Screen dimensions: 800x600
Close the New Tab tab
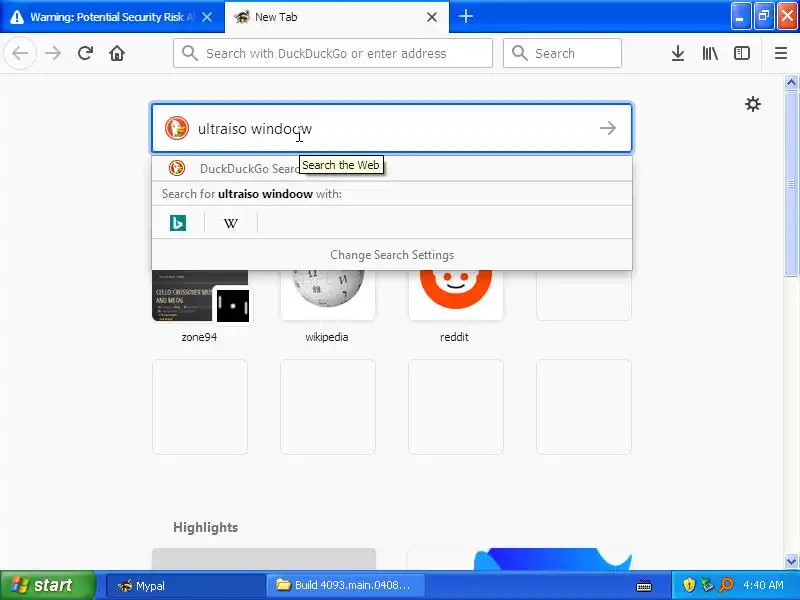point(432,17)
